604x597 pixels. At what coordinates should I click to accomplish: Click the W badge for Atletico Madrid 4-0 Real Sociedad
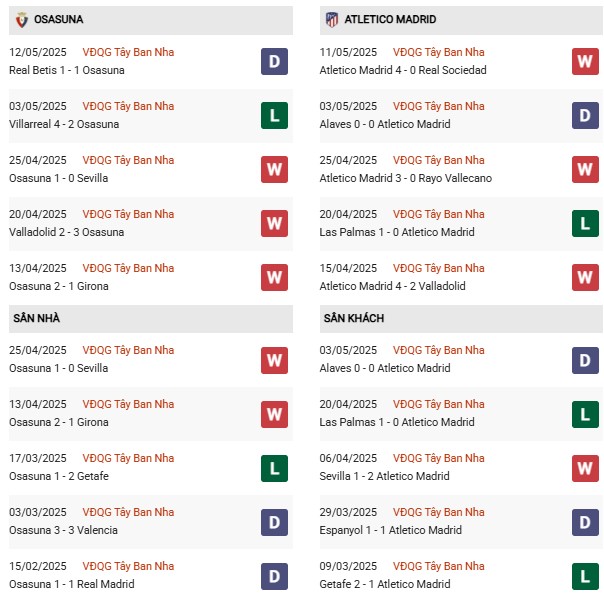click(585, 61)
